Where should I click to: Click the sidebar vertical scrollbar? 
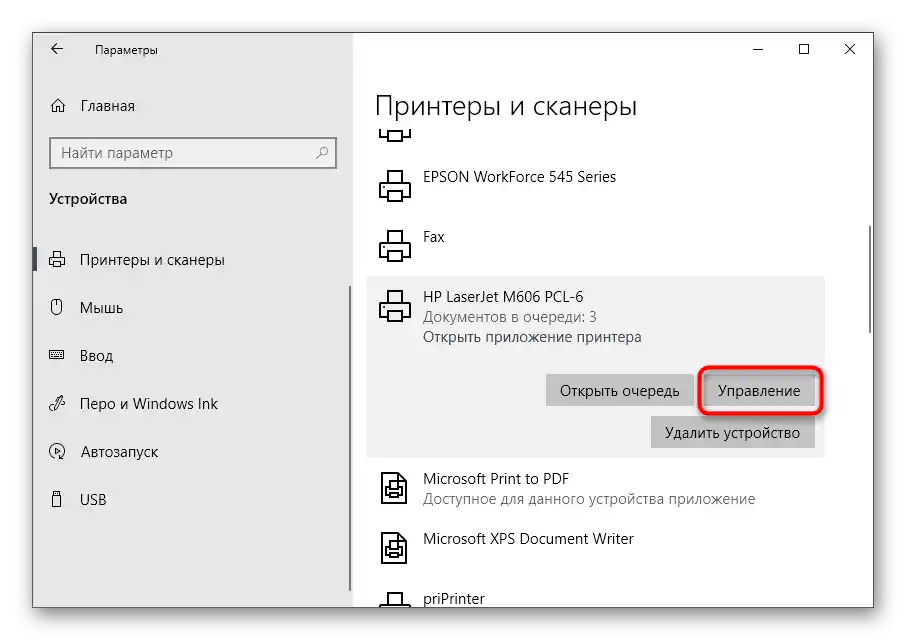pyautogui.click(x=350, y=438)
